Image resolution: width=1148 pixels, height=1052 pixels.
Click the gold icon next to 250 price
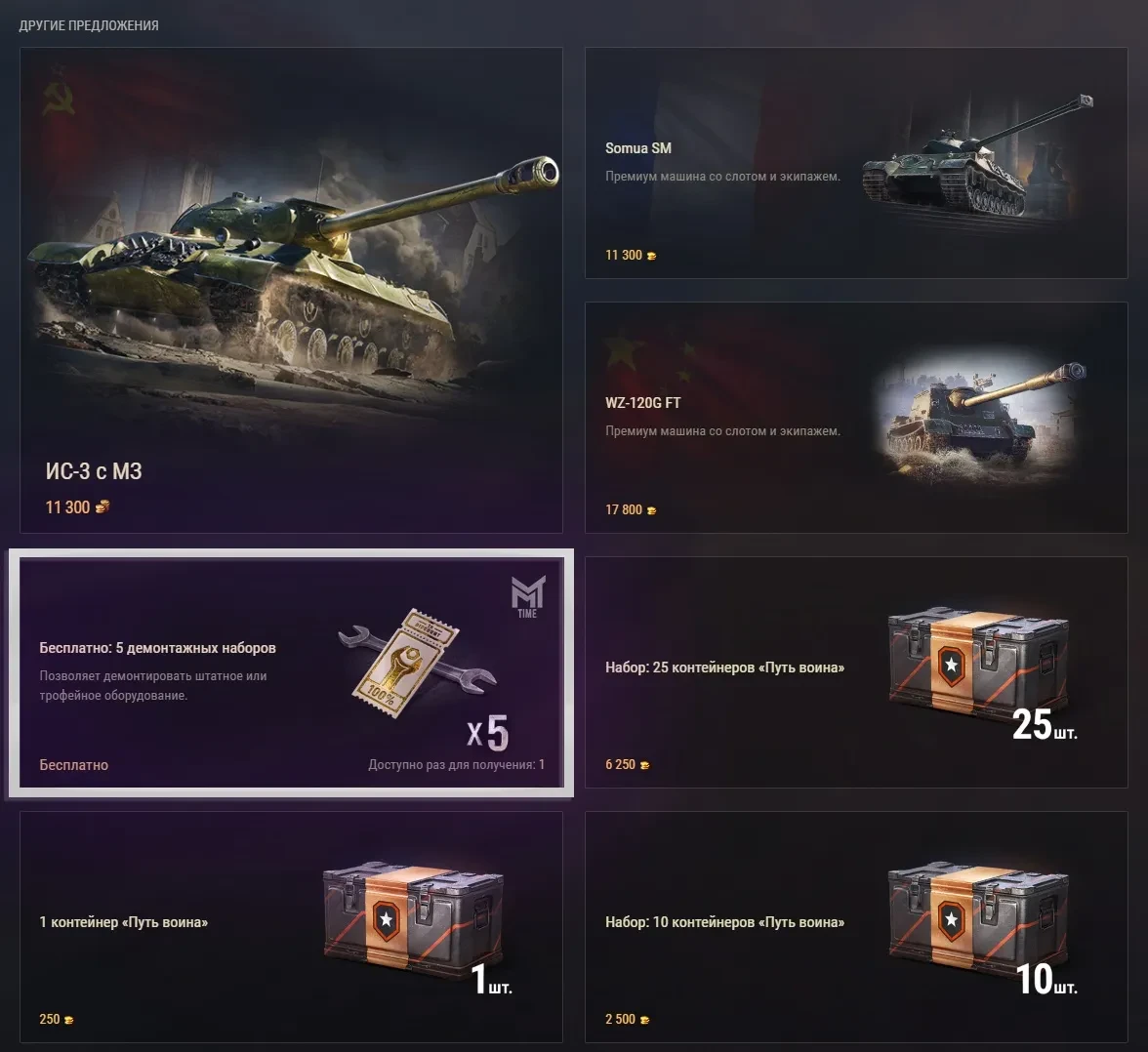pos(68,1020)
